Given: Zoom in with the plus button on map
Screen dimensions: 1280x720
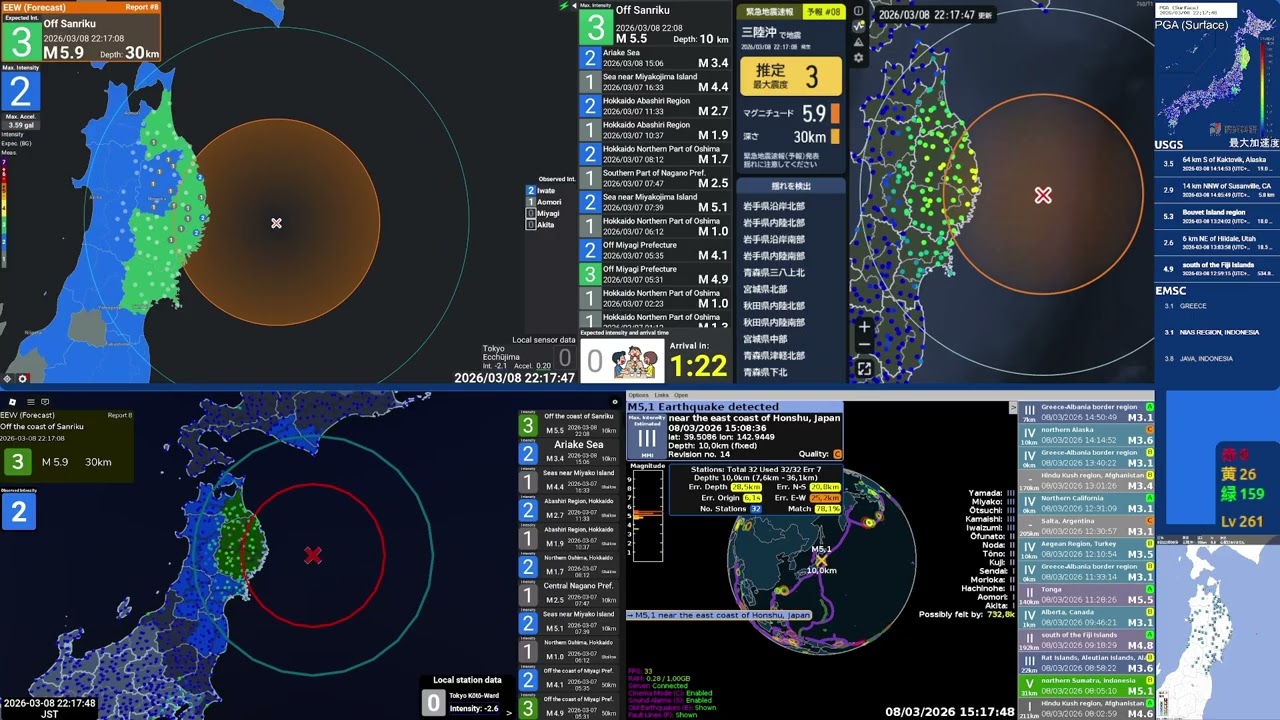Looking at the screenshot, I should click(864, 327).
